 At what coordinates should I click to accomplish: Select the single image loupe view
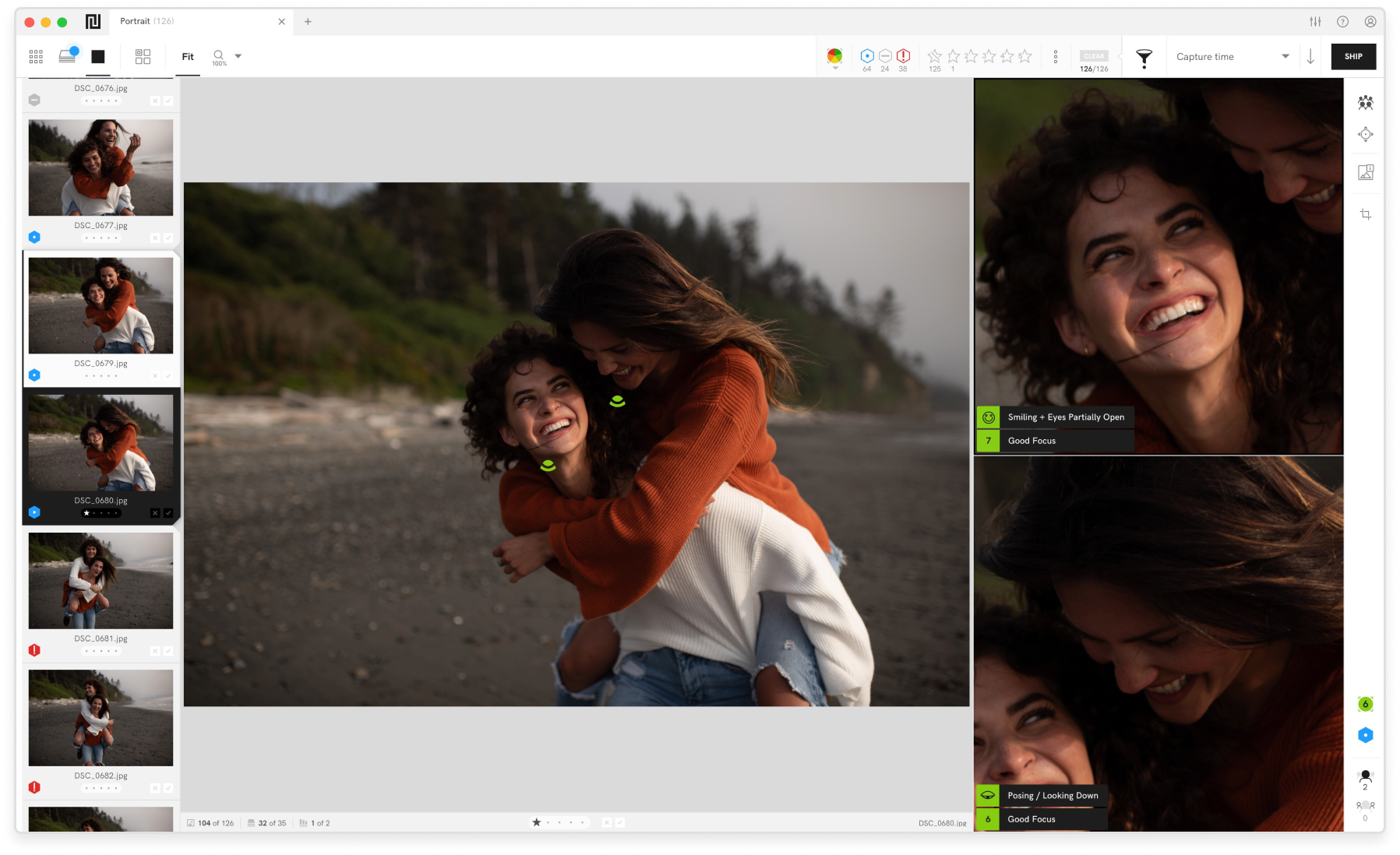point(98,57)
